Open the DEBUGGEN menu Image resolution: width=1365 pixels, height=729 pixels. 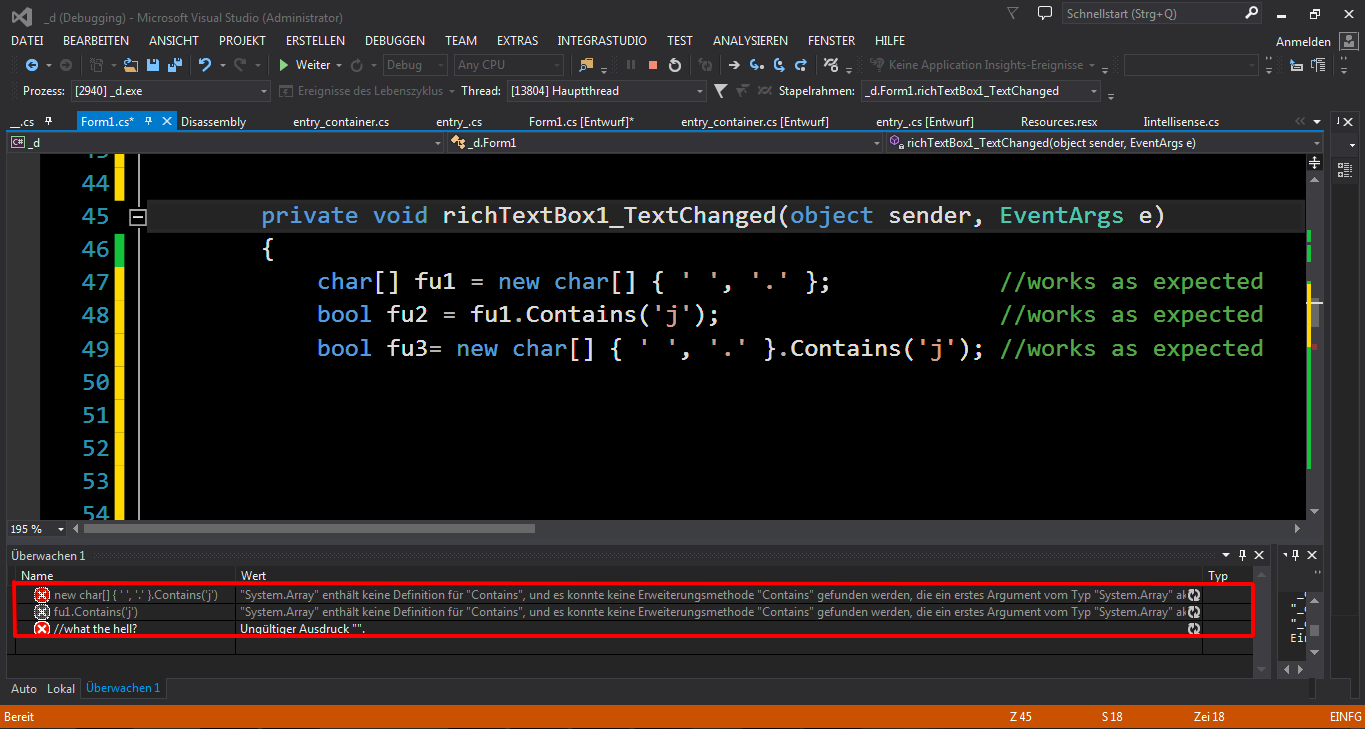pos(395,41)
